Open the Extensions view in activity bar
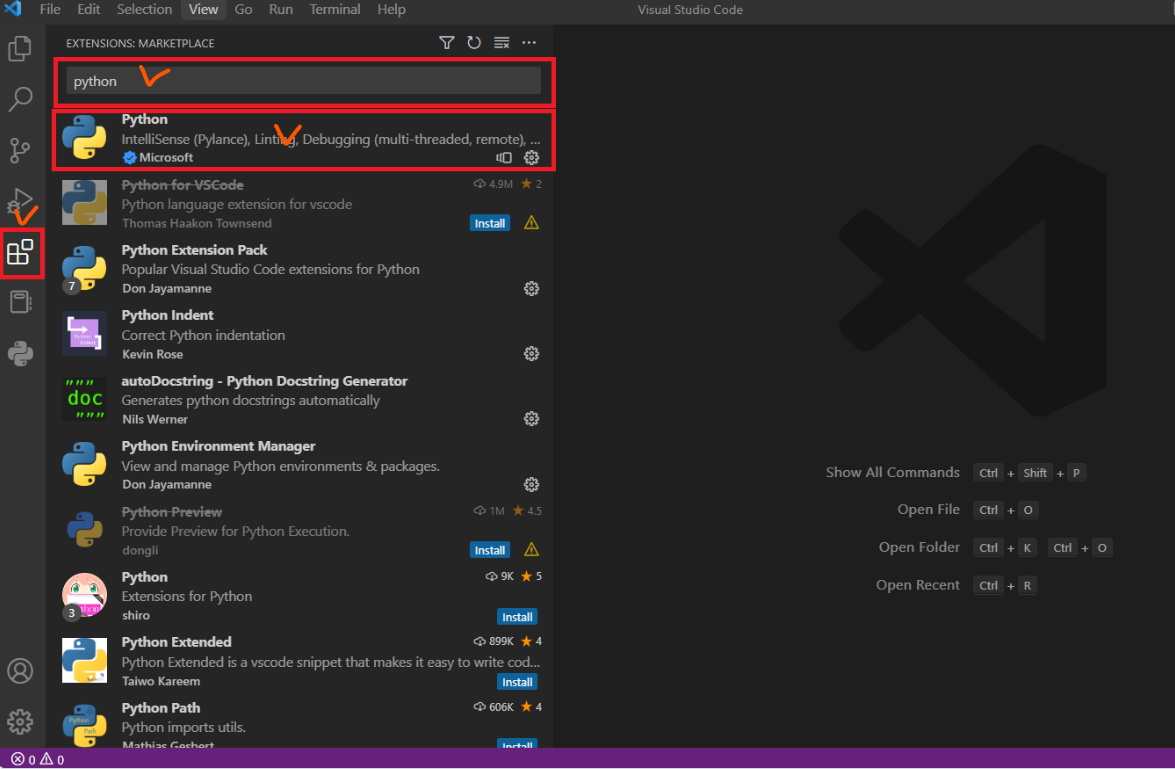1175x769 pixels. pyautogui.click(x=20, y=253)
